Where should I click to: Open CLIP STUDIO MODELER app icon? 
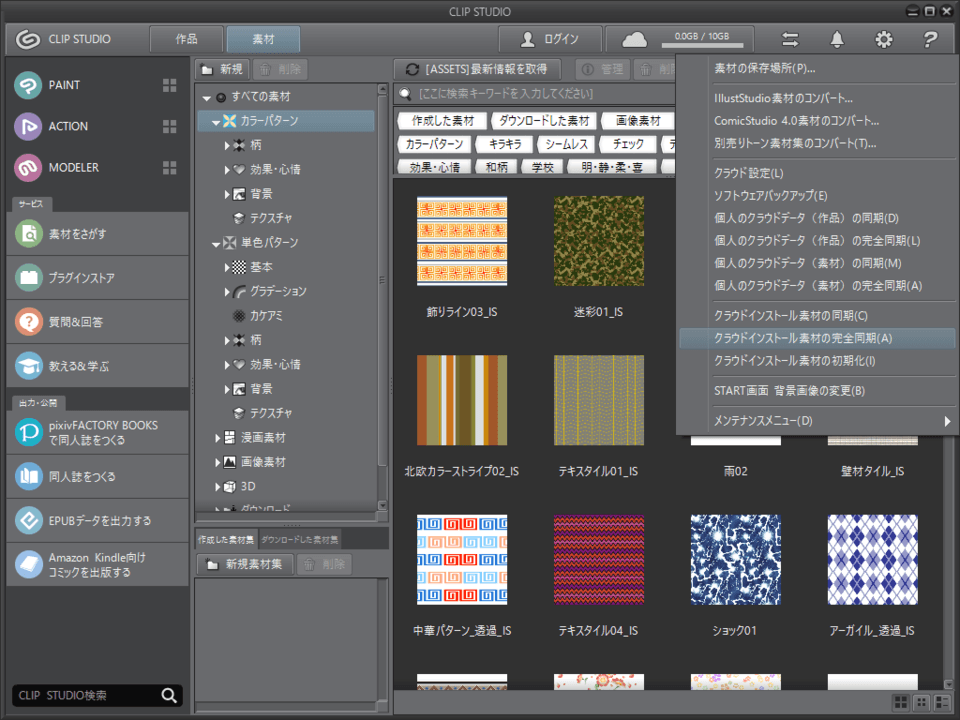(x=30, y=167)
